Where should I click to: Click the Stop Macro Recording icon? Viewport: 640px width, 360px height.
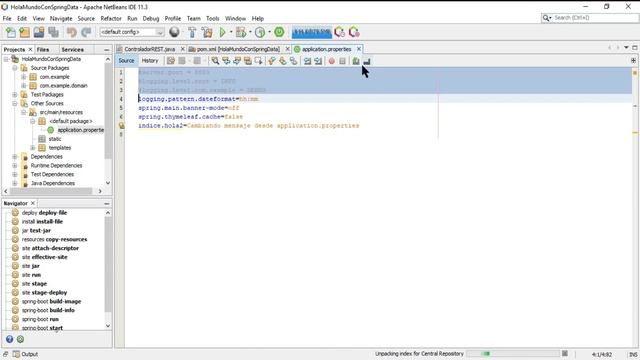point(342,61)
